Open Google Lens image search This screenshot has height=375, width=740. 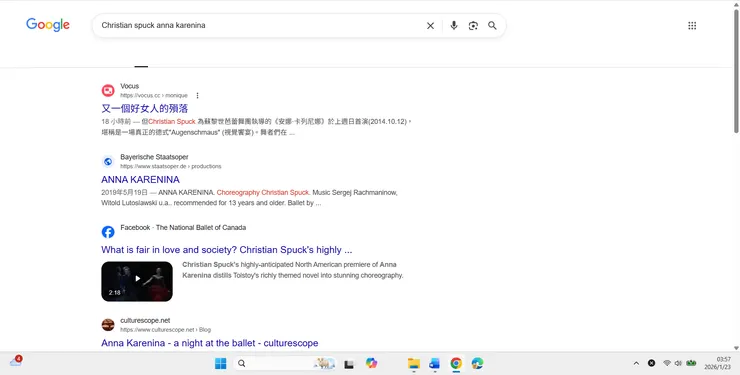coord(473,25)
